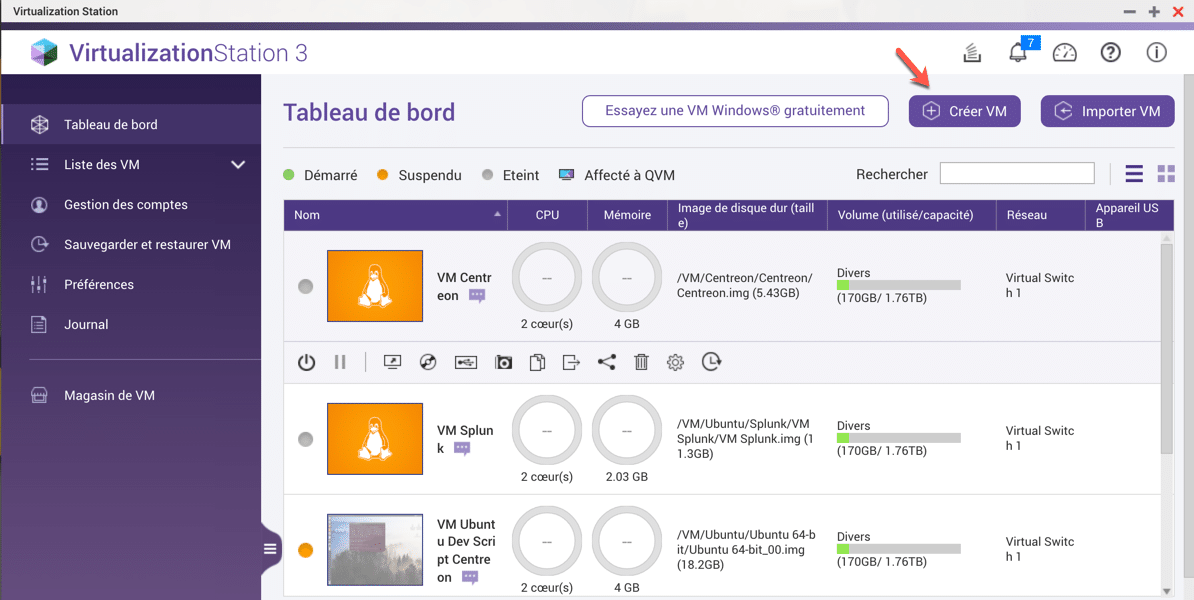Click the CD/DVD image icon
The image size is (1194, 600).
(428, 362)
